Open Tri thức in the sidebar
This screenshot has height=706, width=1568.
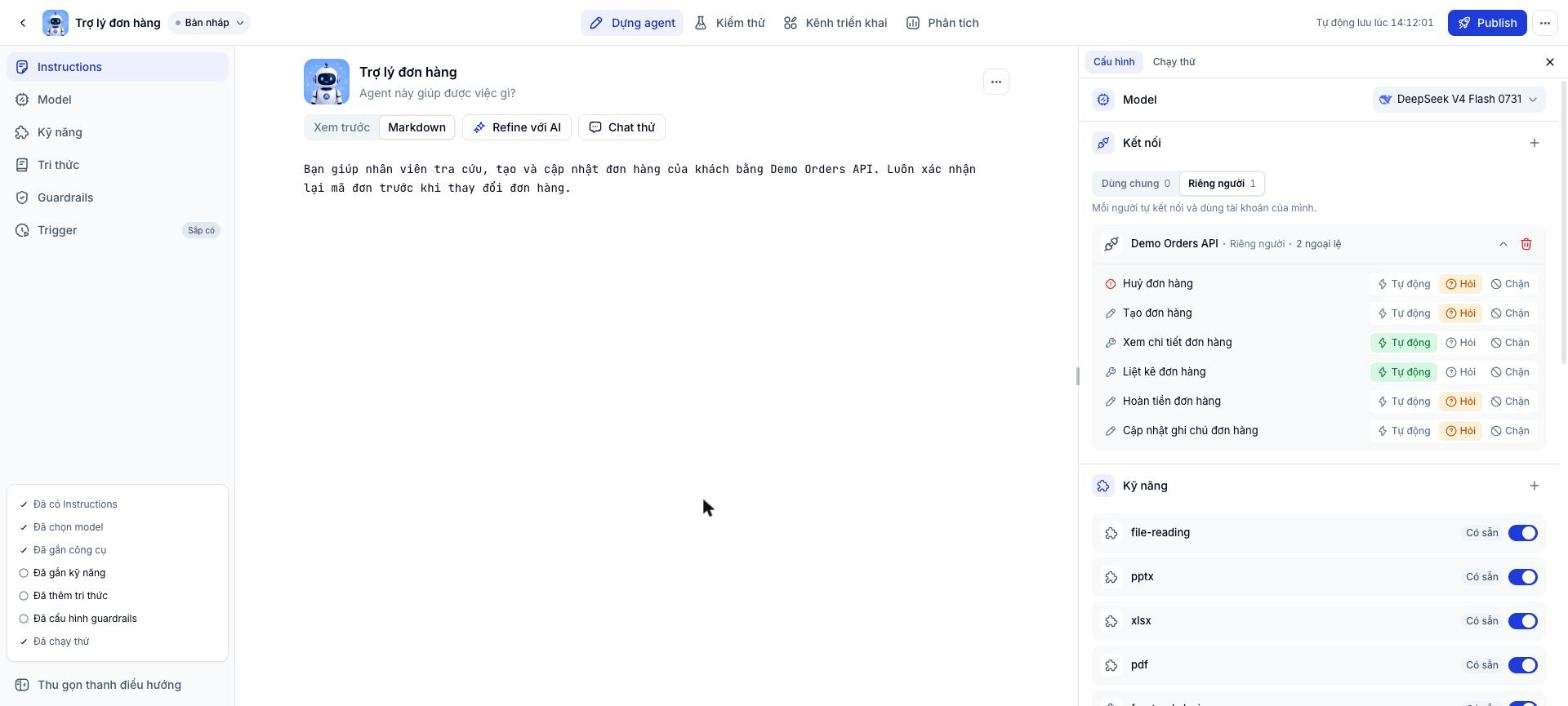coord(117,165)
